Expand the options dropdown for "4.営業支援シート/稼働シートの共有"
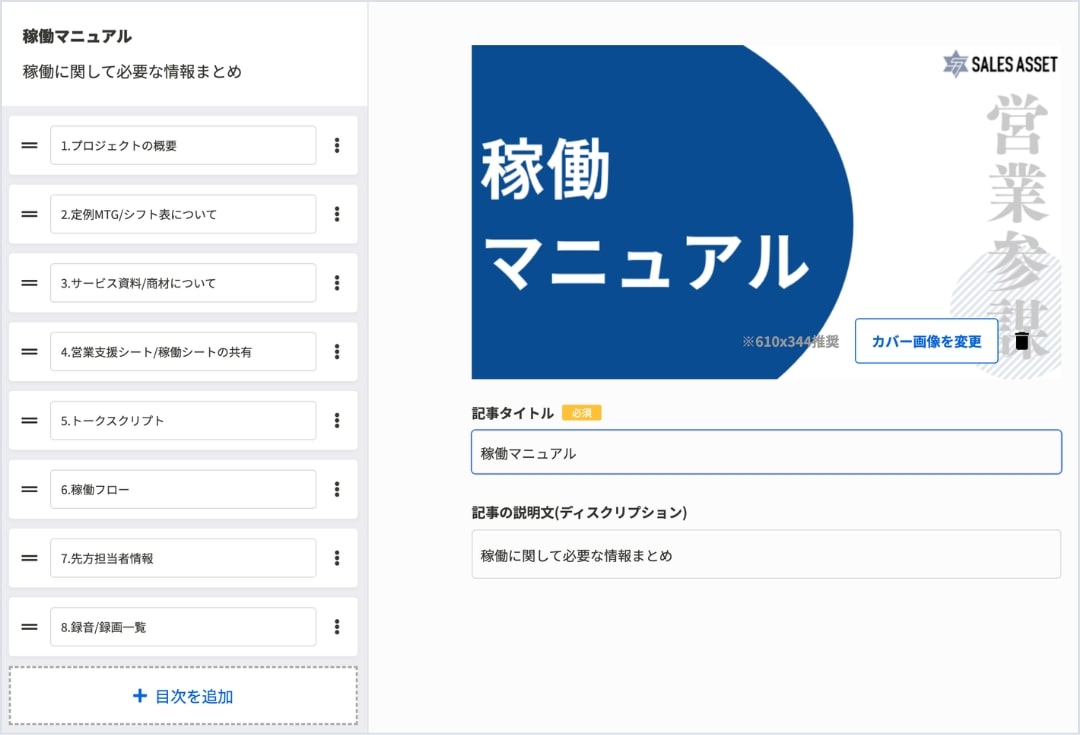The width and height of the screenshot is (1080, 735). [x=338, y=351]
